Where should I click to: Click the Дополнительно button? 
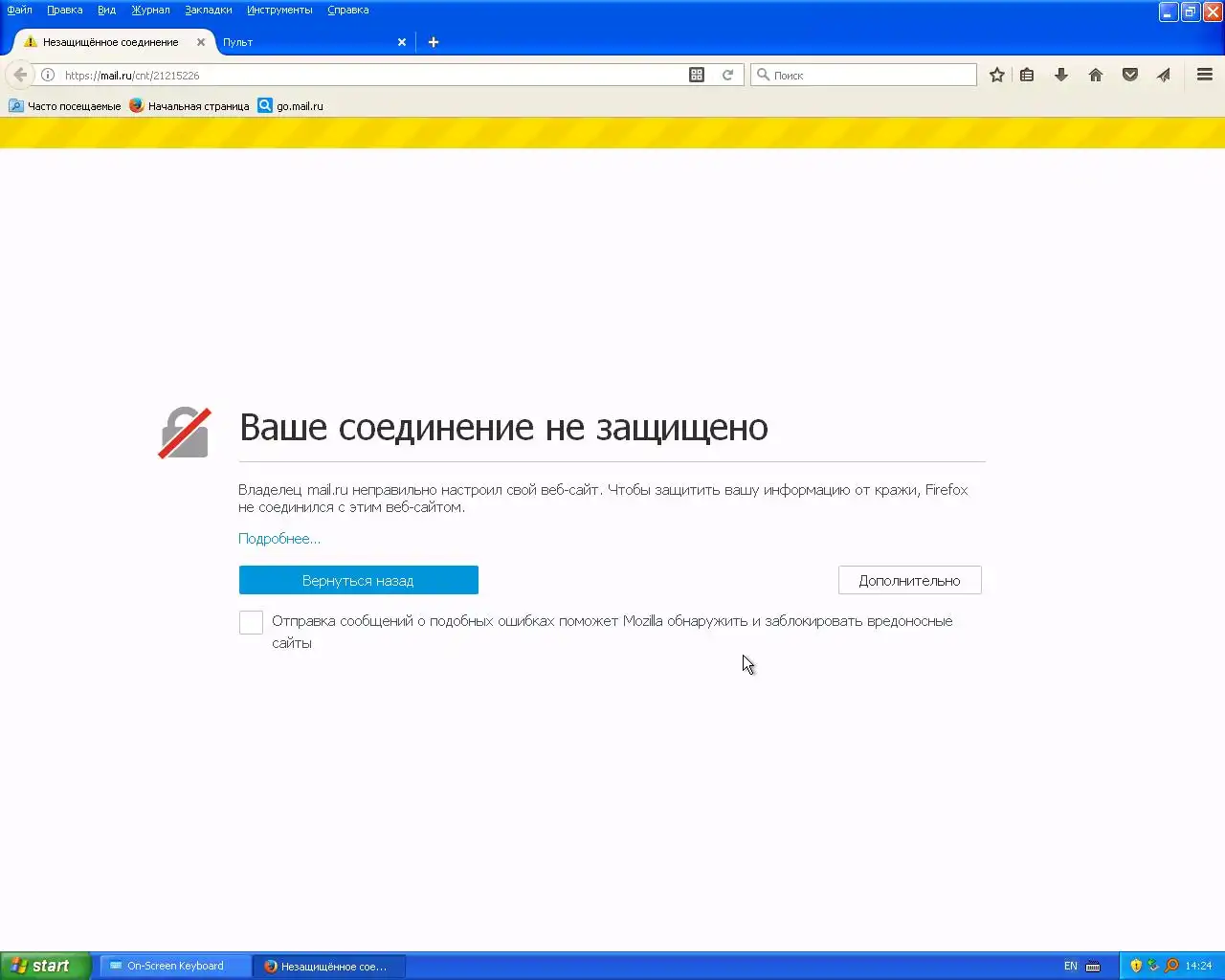910,580
